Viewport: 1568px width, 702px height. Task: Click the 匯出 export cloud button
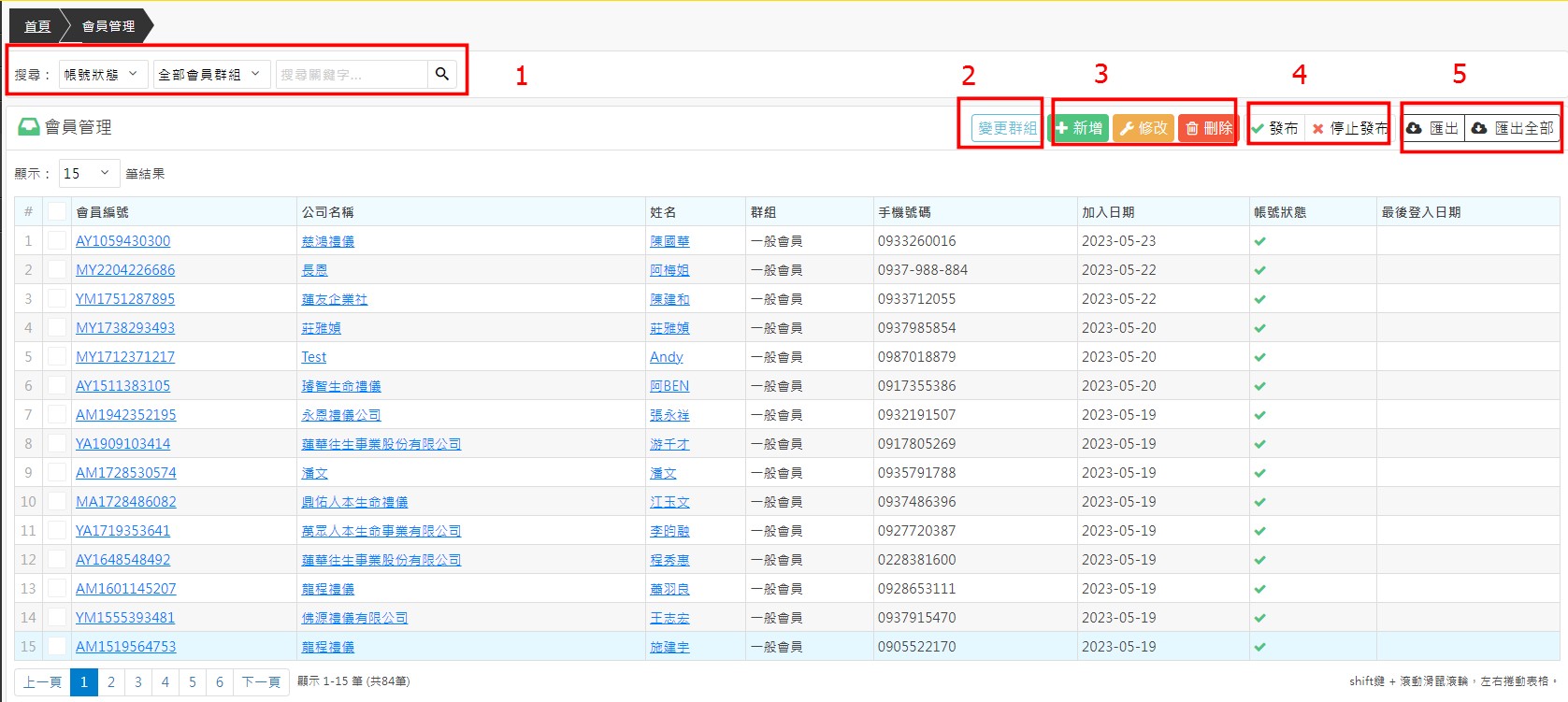point(1432,128)
